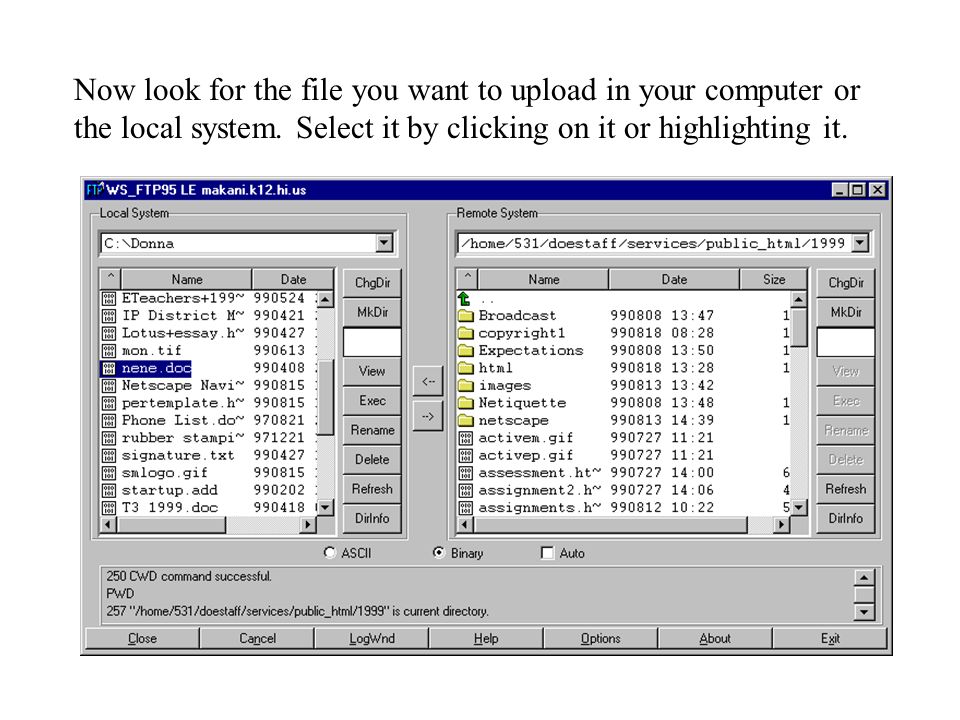Click the local Refresh button
The height and width of the screenshot is (720, 960).
(372, 489)
